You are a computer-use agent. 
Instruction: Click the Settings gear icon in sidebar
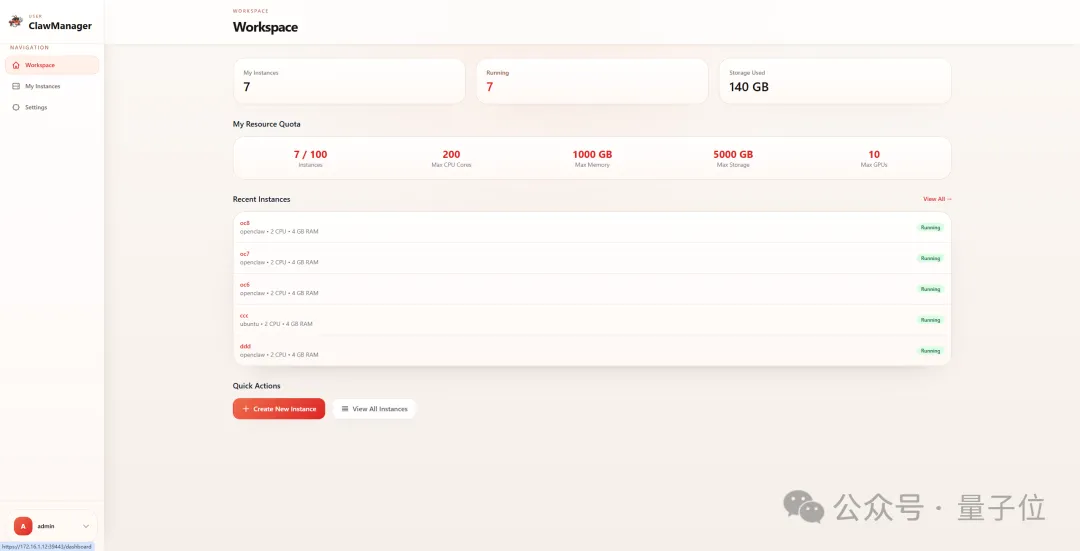click(16, 107)
